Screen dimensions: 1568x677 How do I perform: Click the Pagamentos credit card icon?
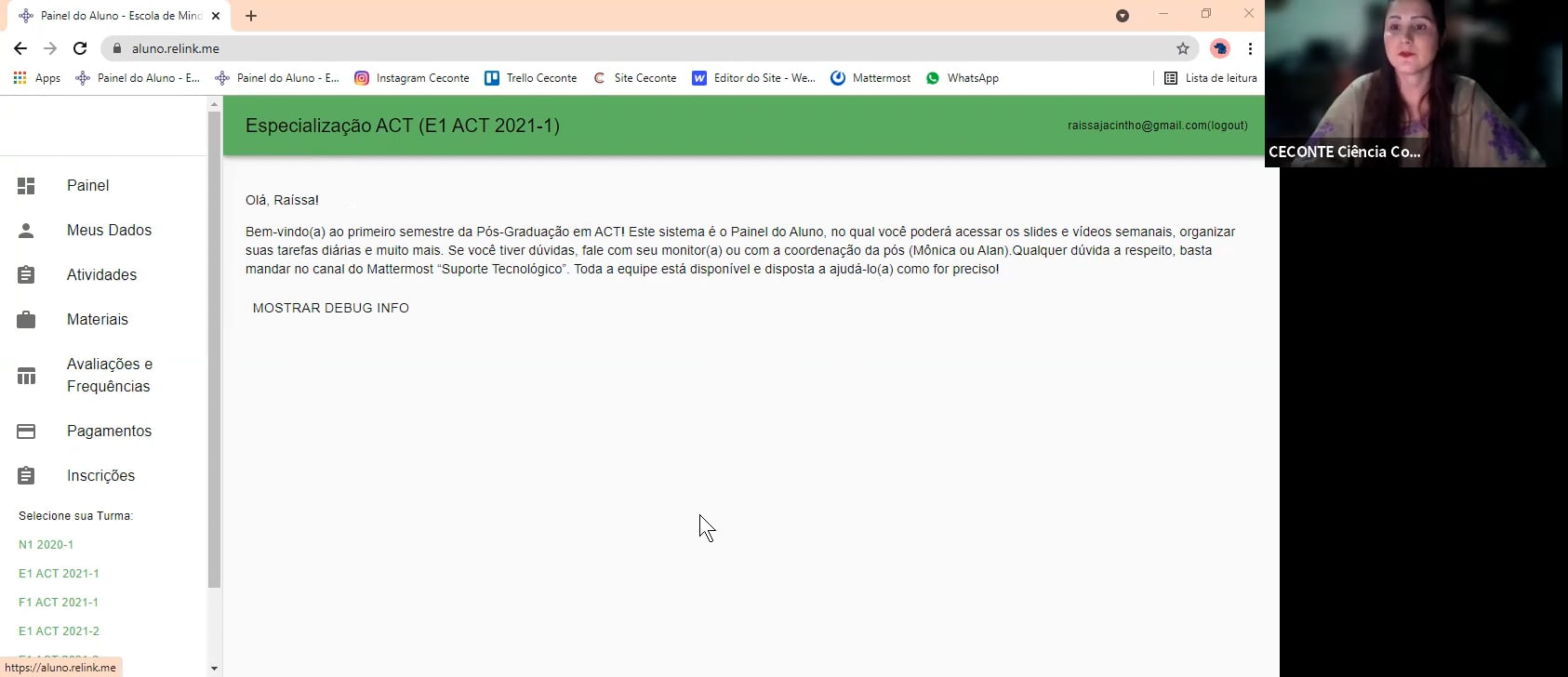coord(26,431)
